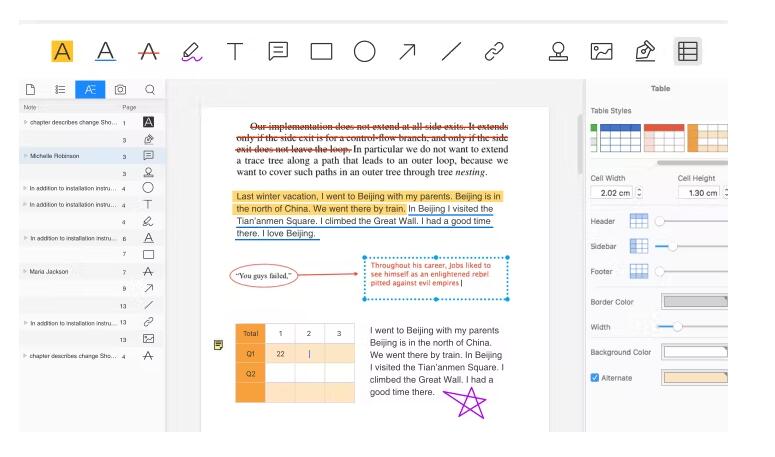
Task: Select the Line tool
Action: [451, 51]
